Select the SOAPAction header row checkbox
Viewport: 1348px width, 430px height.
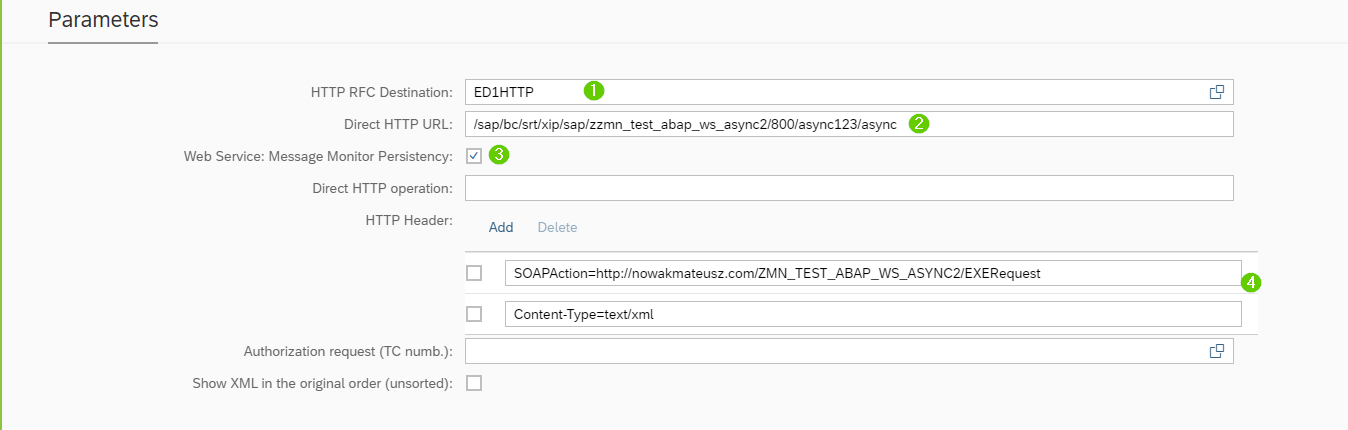[x=474, y=273]
